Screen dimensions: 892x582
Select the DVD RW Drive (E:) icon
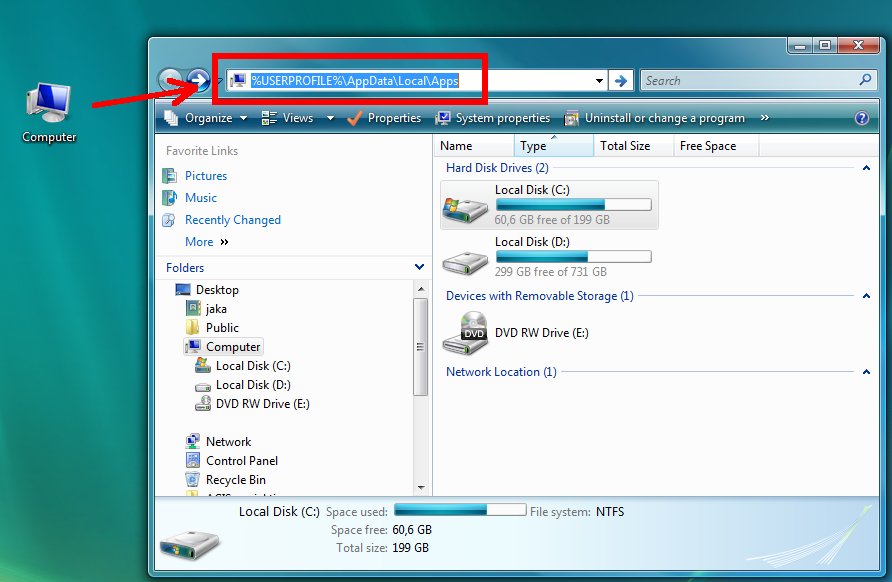pos(465,333)
